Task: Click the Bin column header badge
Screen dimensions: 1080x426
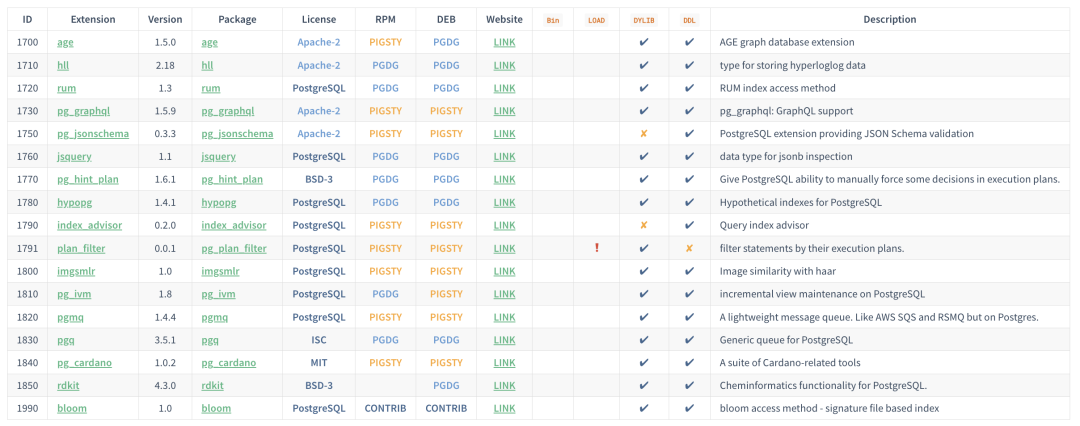Action: 553,20
